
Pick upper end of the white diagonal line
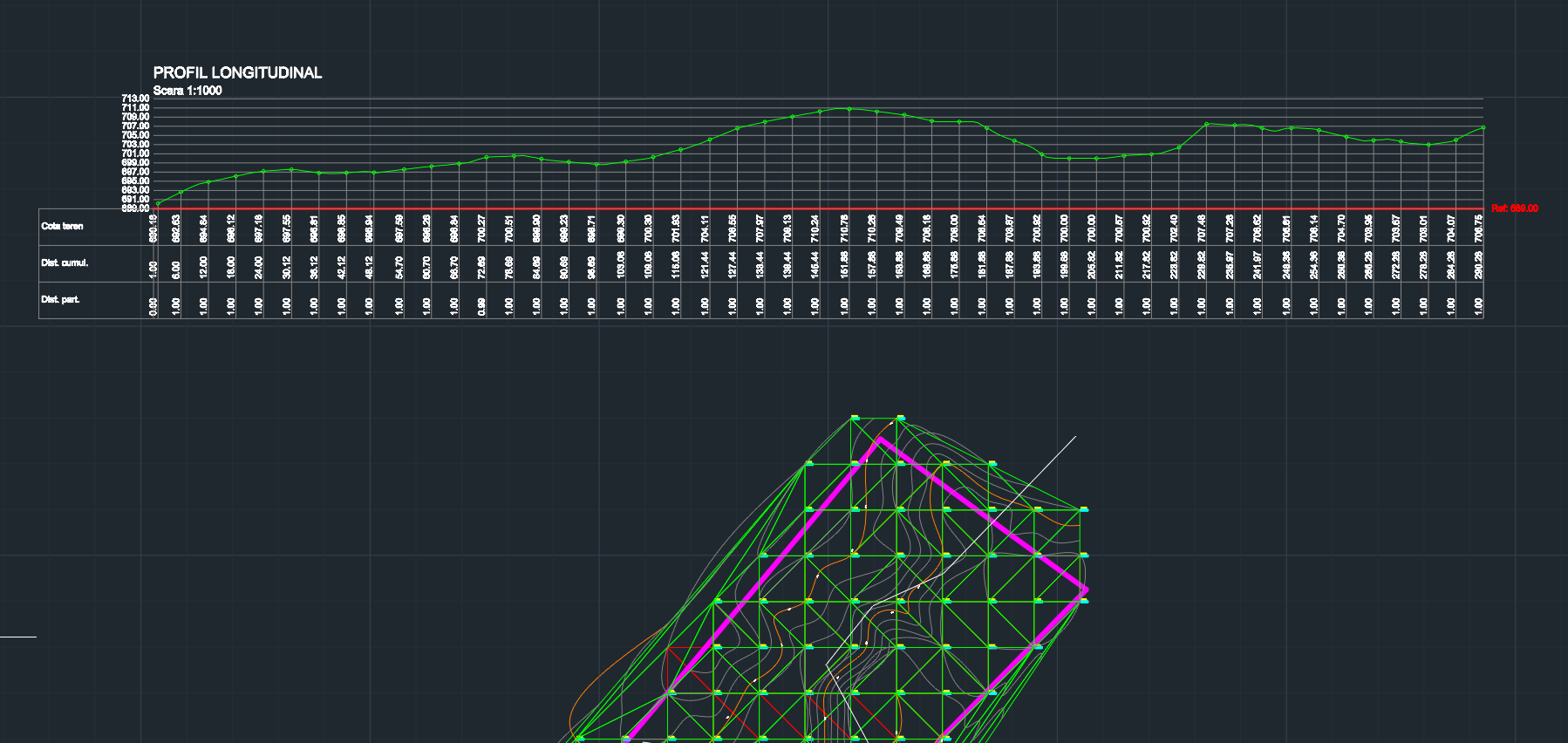(x=1075, y=436)
